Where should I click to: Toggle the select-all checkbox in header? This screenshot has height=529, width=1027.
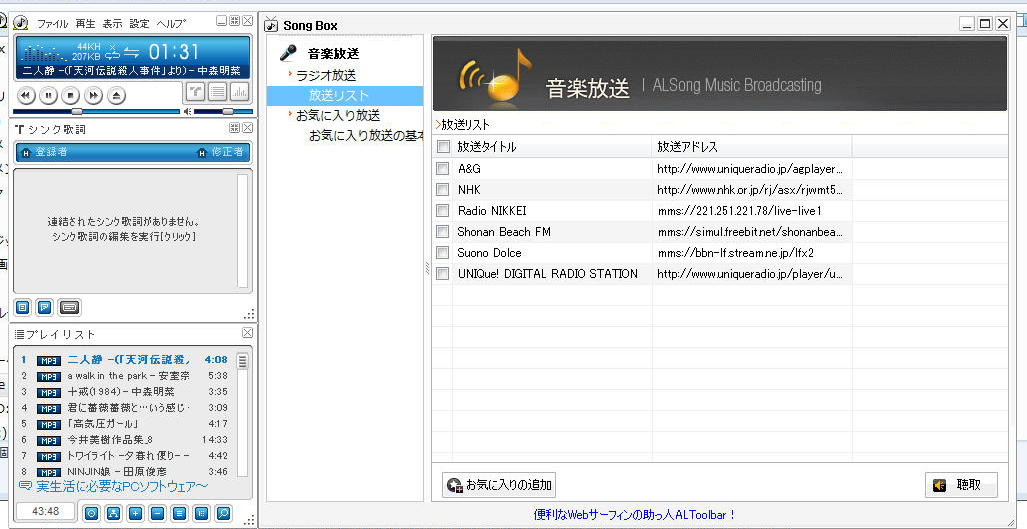pyautogui.click(x=443, y=147)
